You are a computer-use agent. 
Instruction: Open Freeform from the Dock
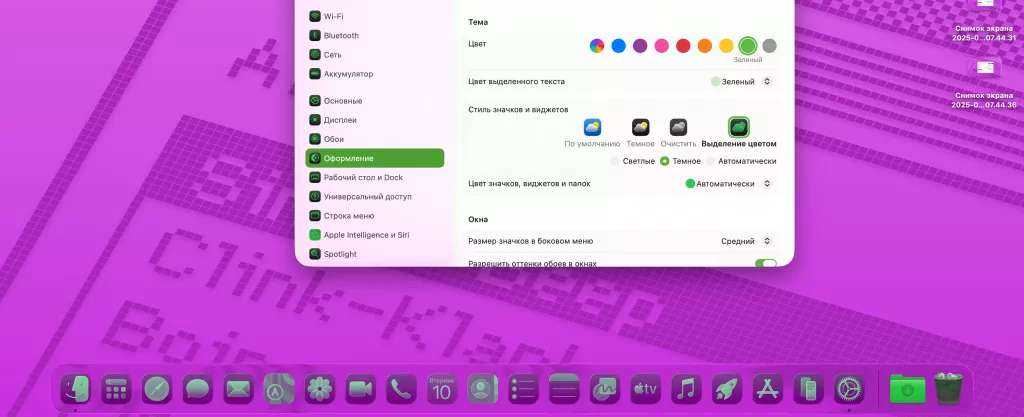pos(605,390)
